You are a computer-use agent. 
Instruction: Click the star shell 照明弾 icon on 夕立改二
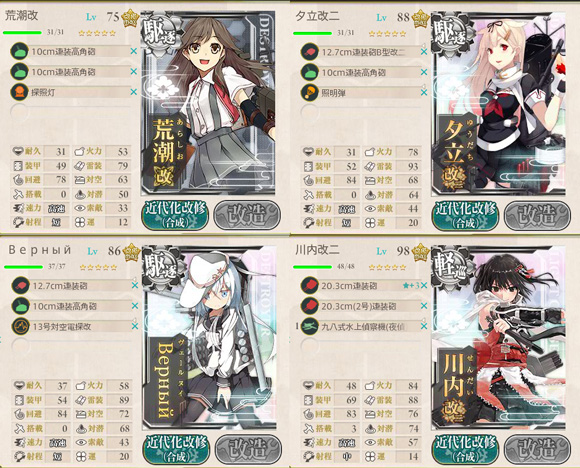[x=310, y=92]
